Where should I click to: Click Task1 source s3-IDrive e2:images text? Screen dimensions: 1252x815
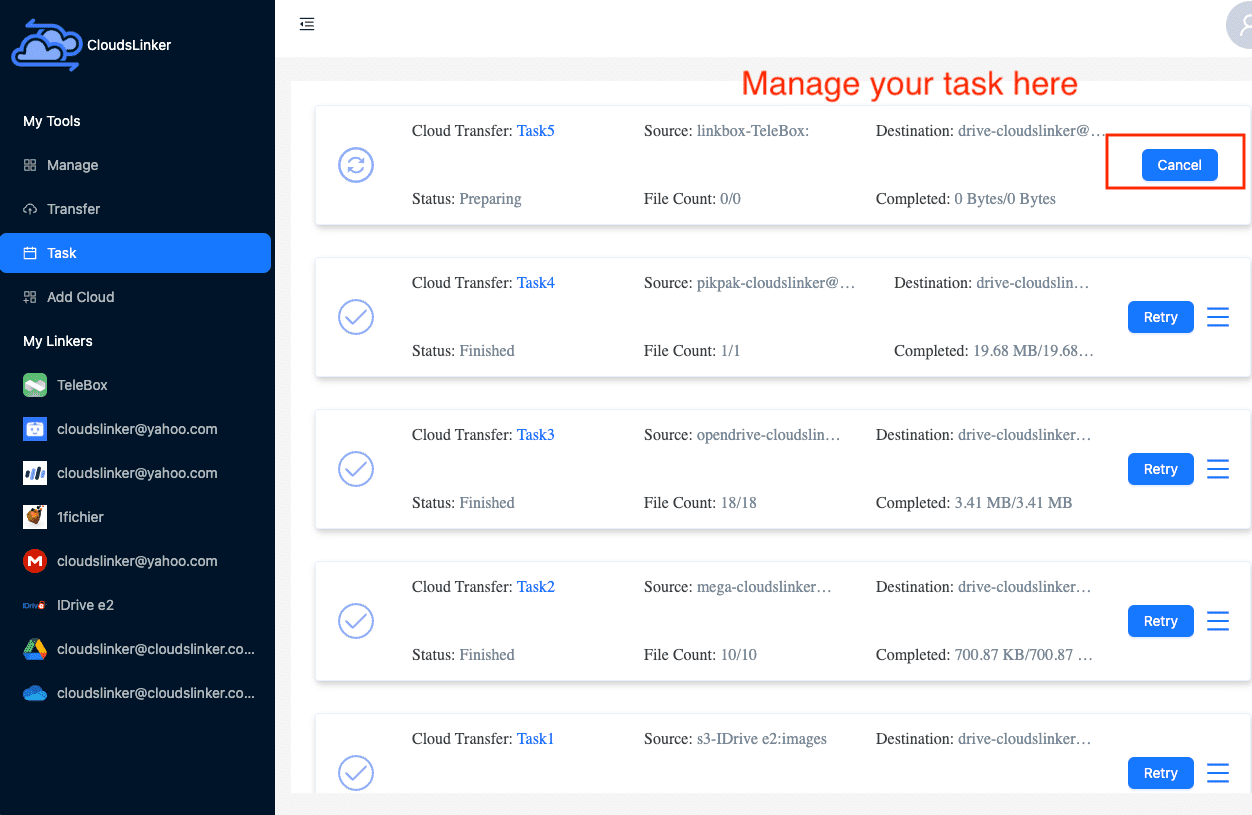point(762,739)
